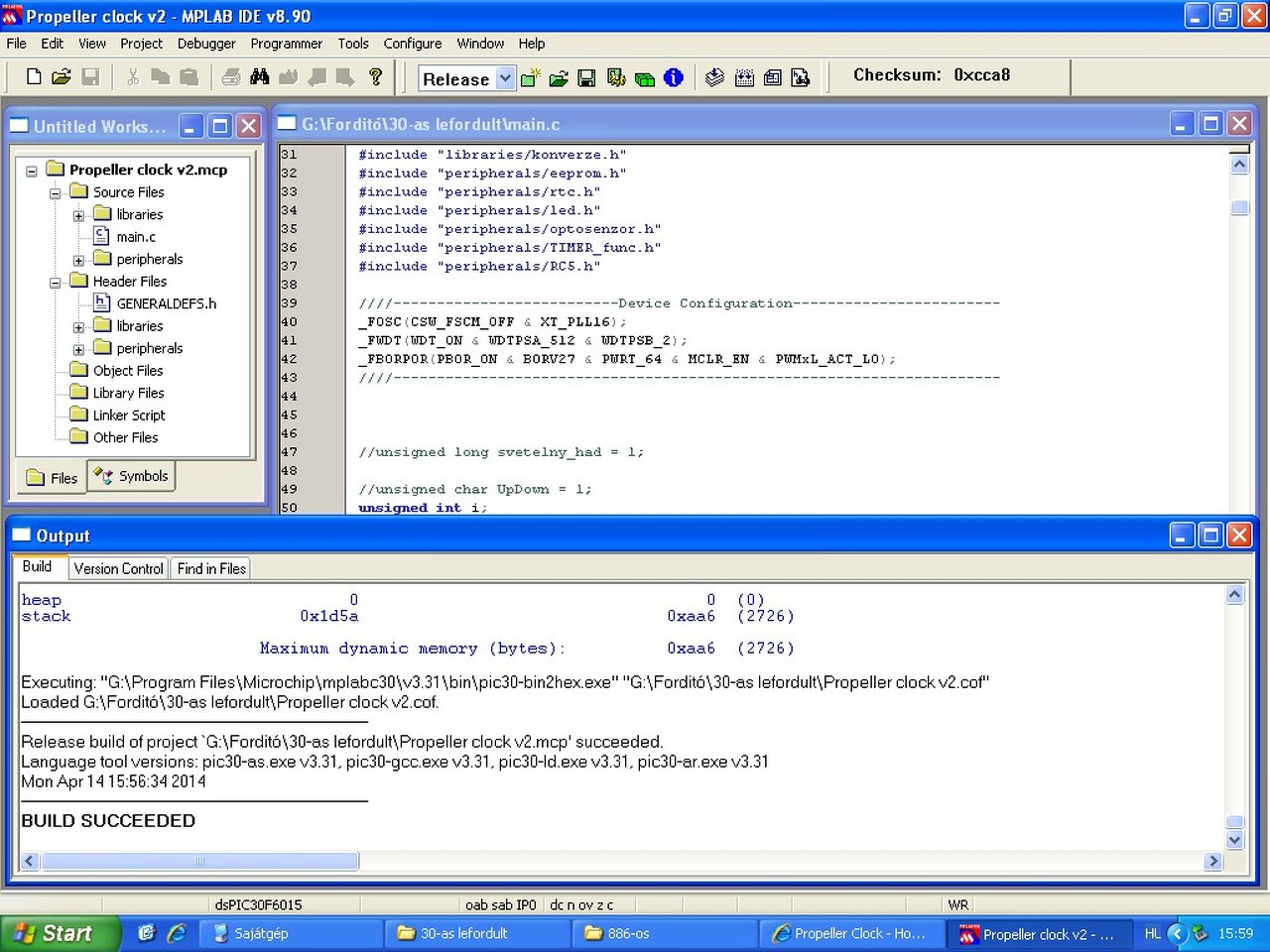This screenshot has height=952, width=1270.
Task: Open Build Options from the toolbar
Action: [616, 78]
